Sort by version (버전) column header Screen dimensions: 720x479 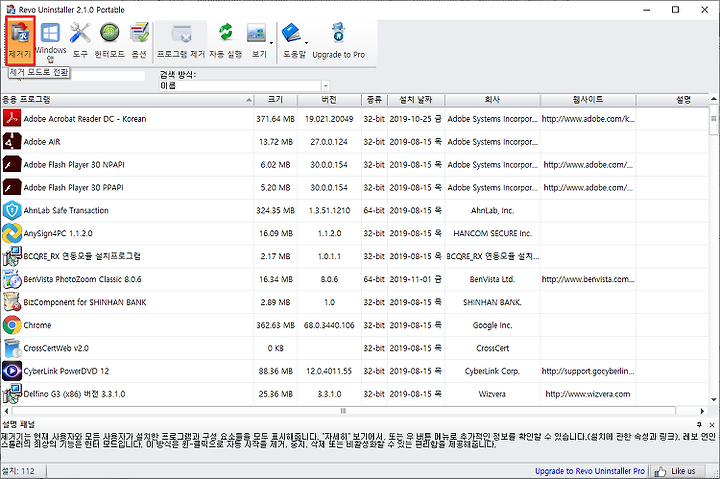pos(329,100)
